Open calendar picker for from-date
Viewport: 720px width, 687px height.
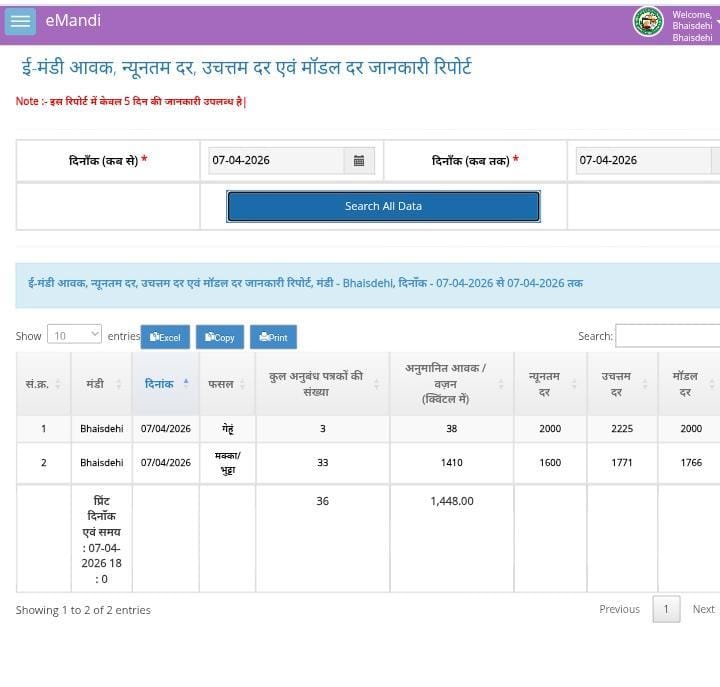pyautogui.click(x=359, y=160)
